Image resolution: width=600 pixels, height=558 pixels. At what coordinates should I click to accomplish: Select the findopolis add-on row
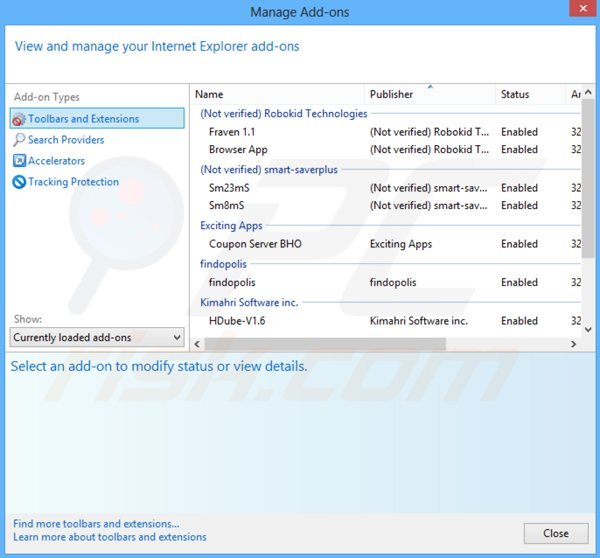[x=388, y=282]
